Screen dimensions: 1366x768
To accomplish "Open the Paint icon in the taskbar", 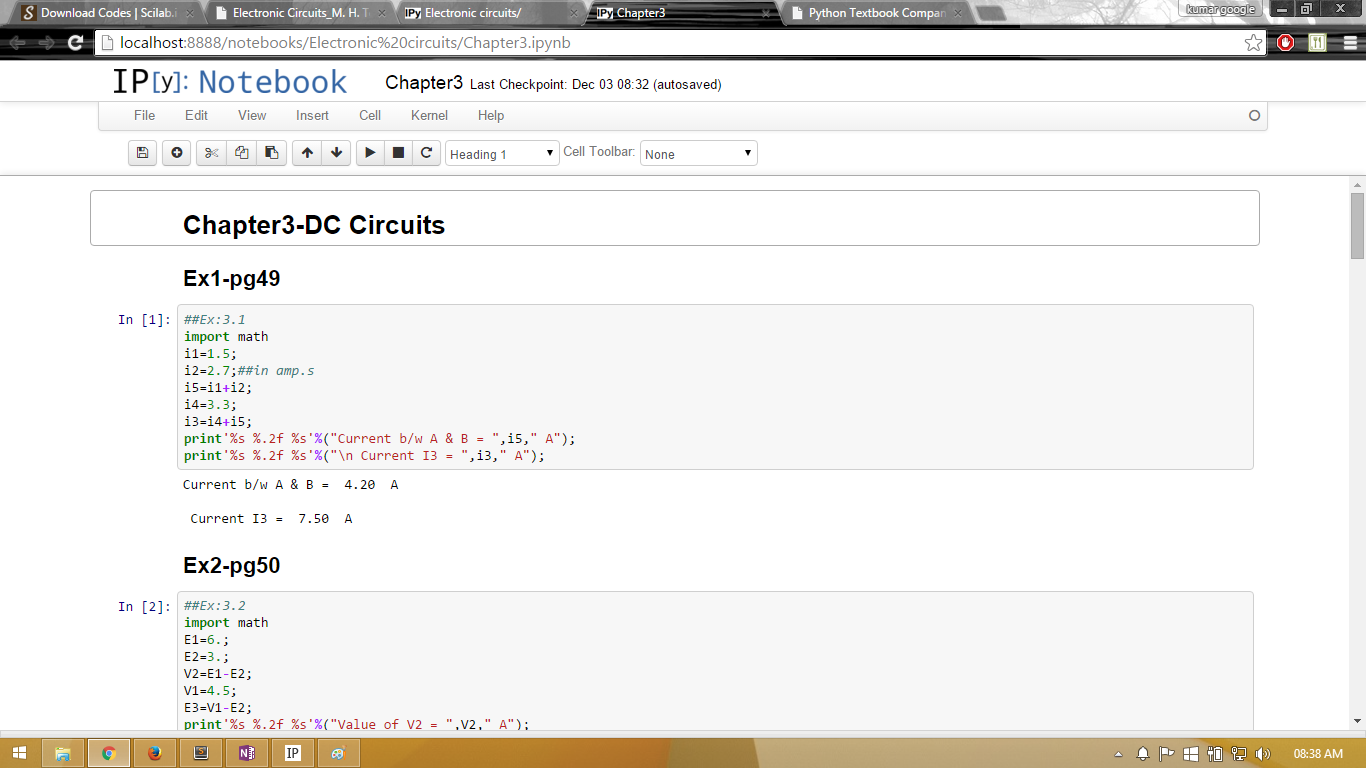I will [339, 753].
